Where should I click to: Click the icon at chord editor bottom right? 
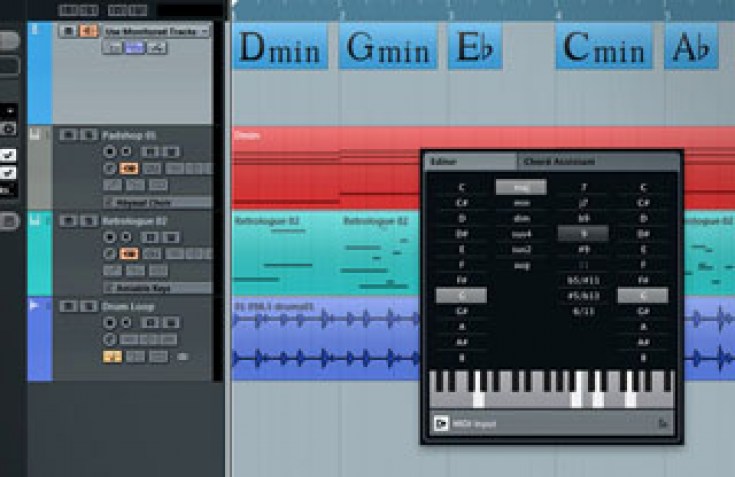(663, 424)
